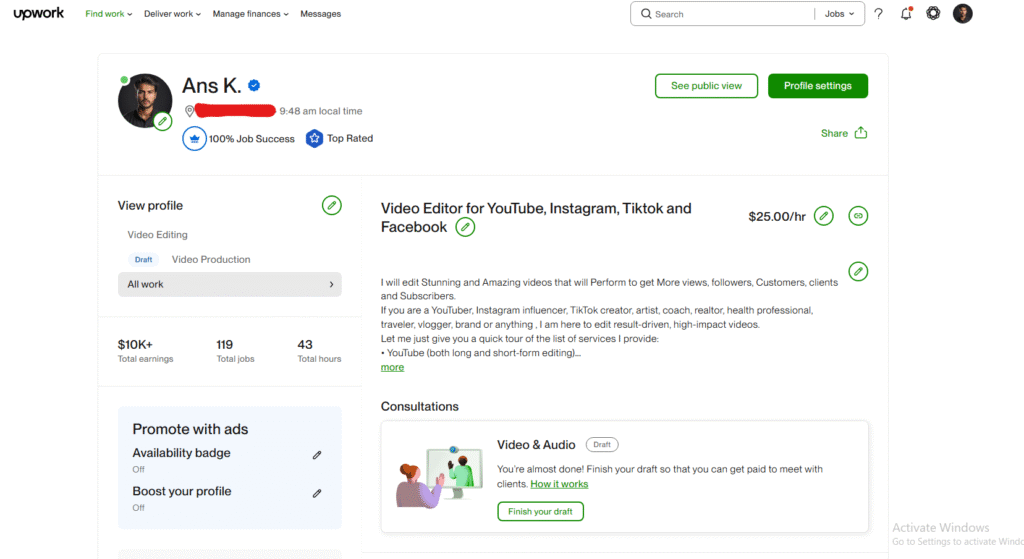Open the notifications bell icon
1024x559 pixels.
[906, 14]
